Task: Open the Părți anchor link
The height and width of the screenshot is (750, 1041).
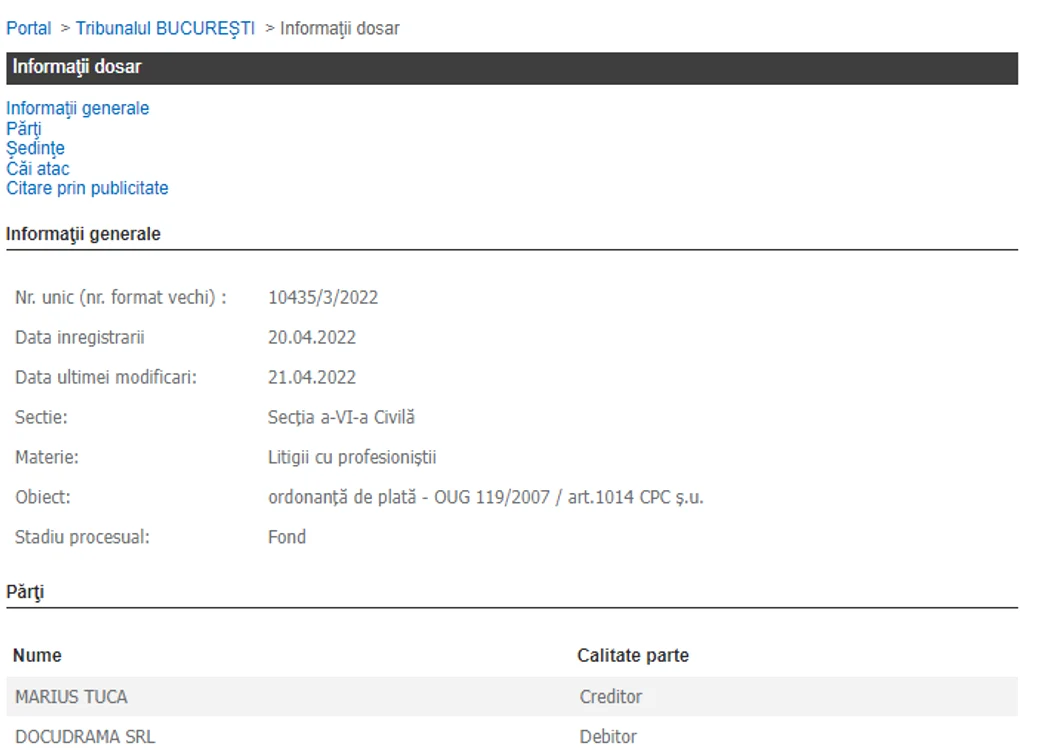Action: point(24,129)
